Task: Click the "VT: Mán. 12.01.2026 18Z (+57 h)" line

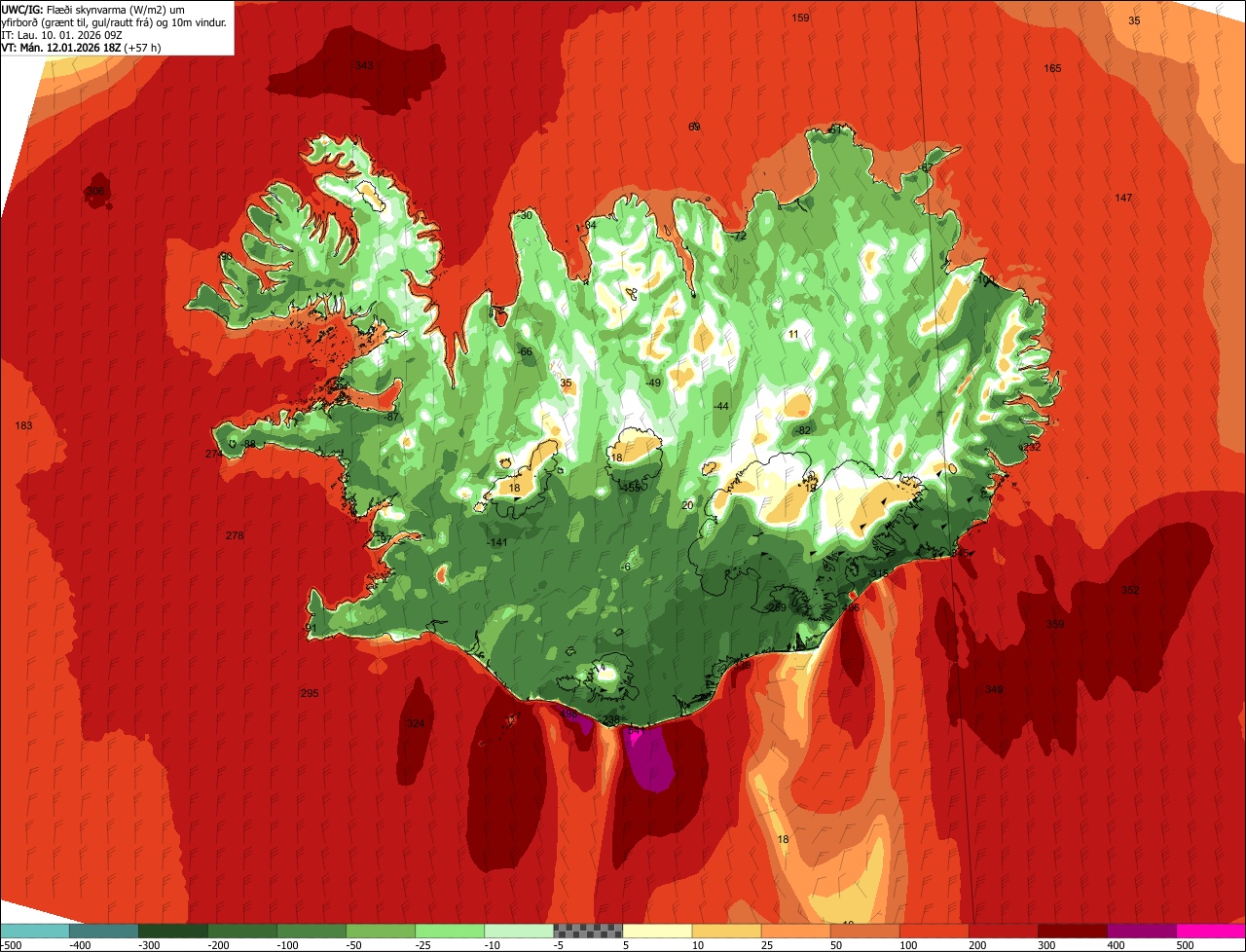Action: pos(84,46)
